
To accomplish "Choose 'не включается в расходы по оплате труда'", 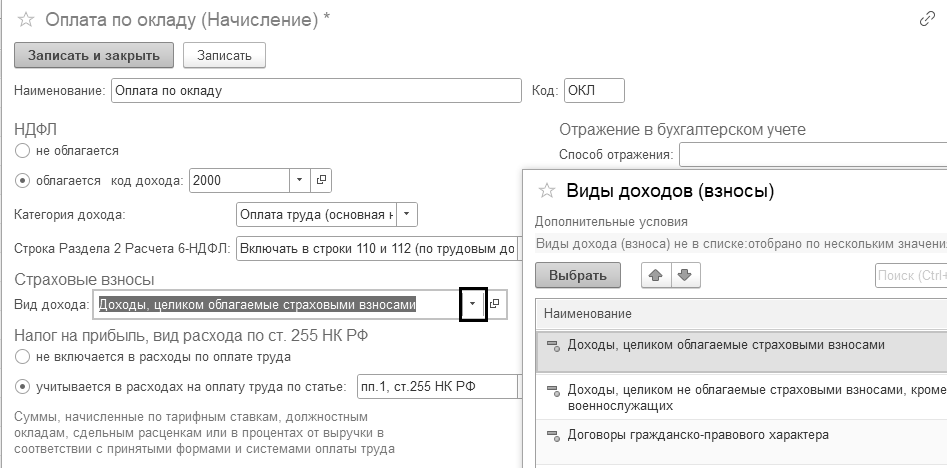I will pos(22,356).
